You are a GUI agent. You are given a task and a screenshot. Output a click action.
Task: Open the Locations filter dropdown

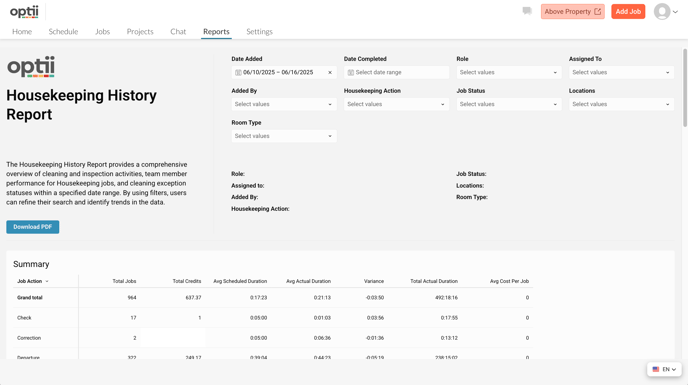point(621,104)
